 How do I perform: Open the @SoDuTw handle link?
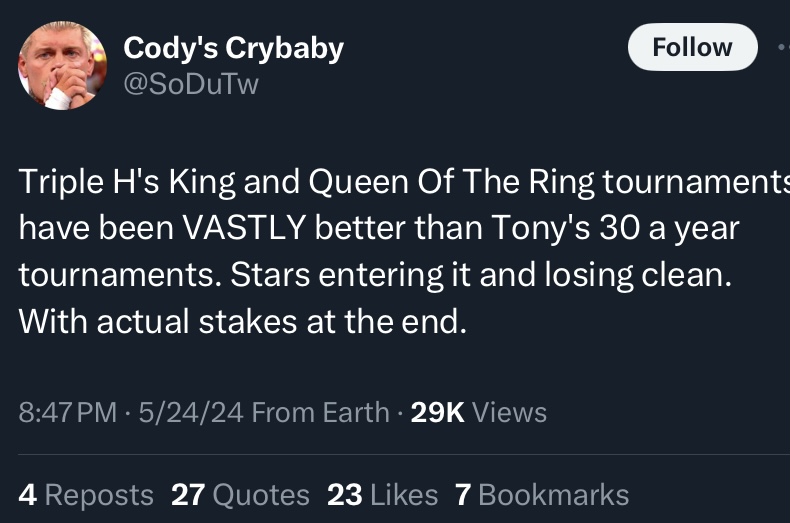(x=191, y=84)
